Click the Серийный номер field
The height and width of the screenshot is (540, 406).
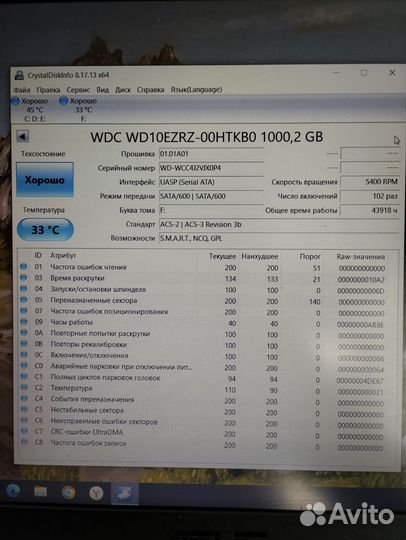[x=211, y=168]
